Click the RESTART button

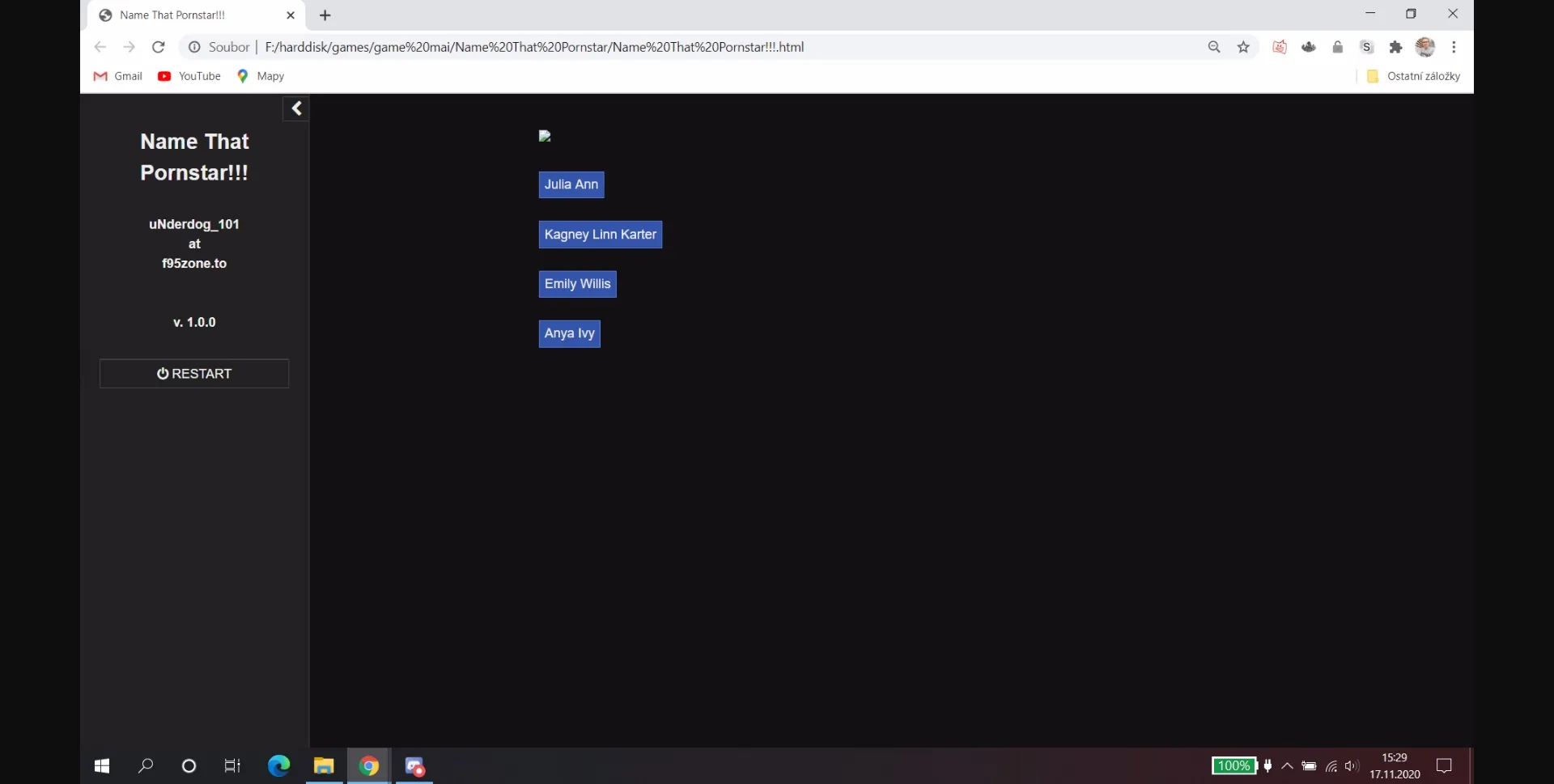point(193,373)
